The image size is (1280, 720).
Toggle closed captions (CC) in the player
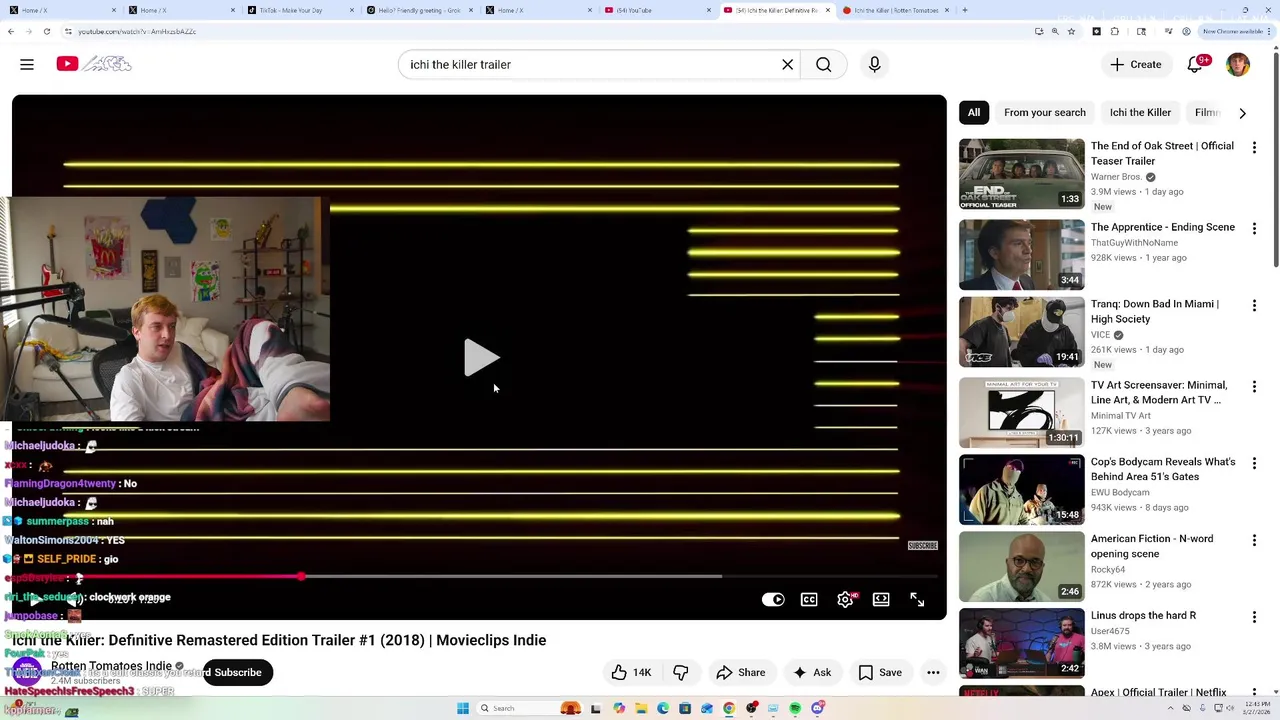point(809,599)
